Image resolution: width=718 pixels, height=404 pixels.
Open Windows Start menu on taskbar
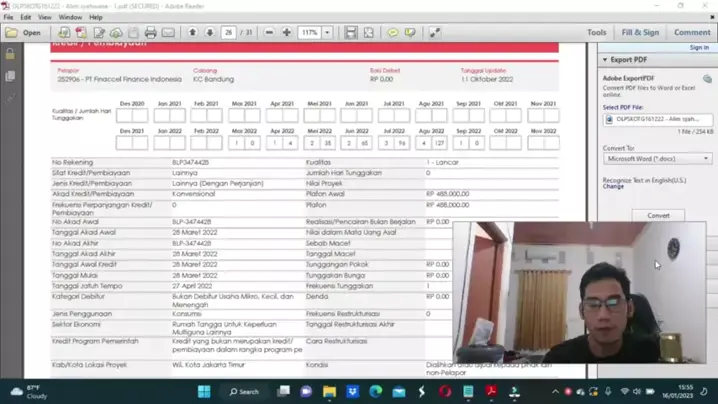[x=204, y=391]
